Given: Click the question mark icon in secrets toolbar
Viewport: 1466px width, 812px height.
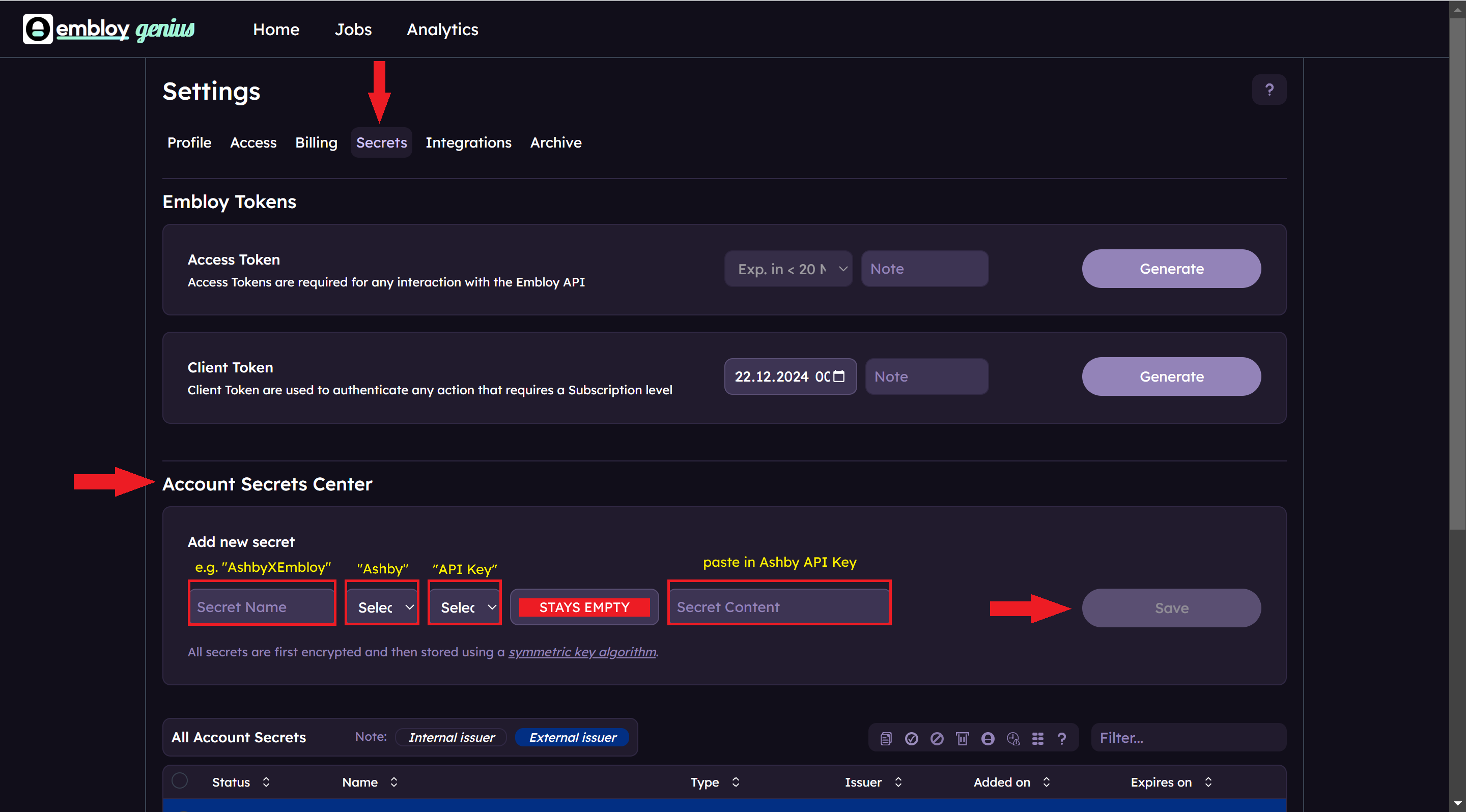Looking at the screenshot, I should click(1062, 738).
